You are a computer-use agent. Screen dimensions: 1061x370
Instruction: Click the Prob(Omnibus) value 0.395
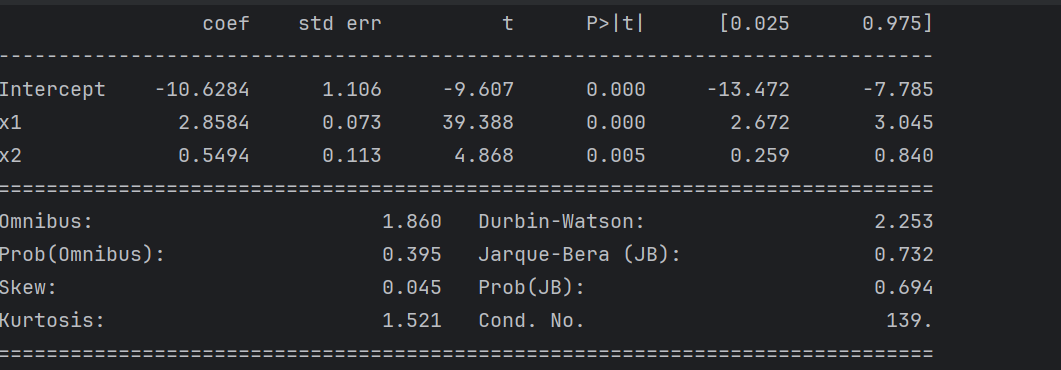coord(411,255)
